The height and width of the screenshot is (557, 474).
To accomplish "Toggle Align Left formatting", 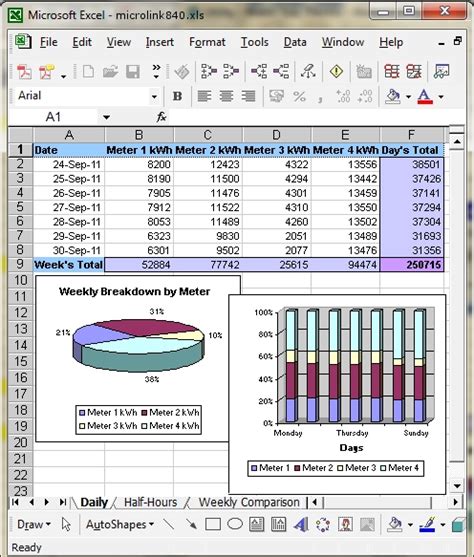I will click(204, 96).
